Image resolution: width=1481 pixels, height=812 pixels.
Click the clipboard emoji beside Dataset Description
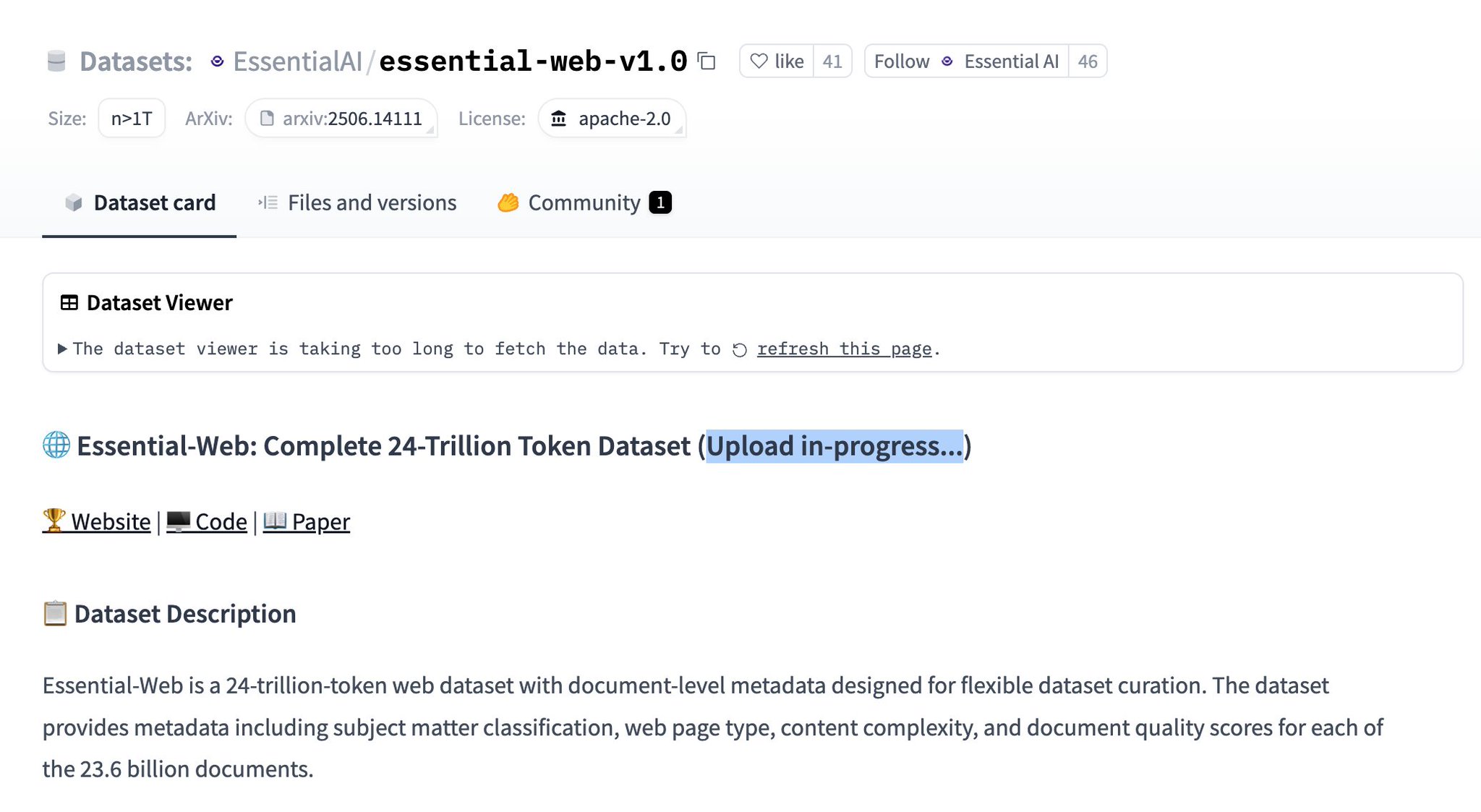(55, 613)
